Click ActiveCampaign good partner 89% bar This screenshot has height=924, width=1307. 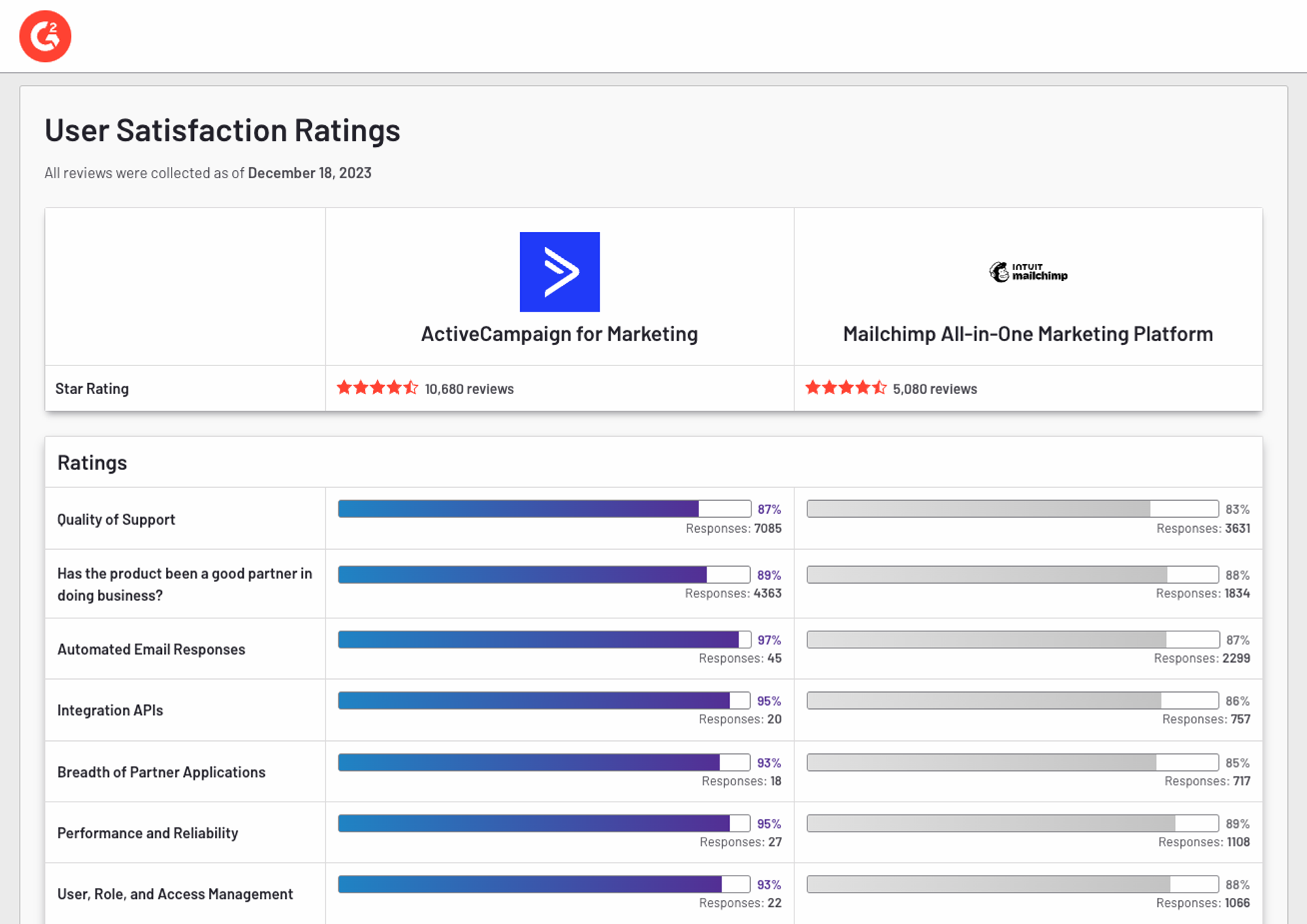544,574
